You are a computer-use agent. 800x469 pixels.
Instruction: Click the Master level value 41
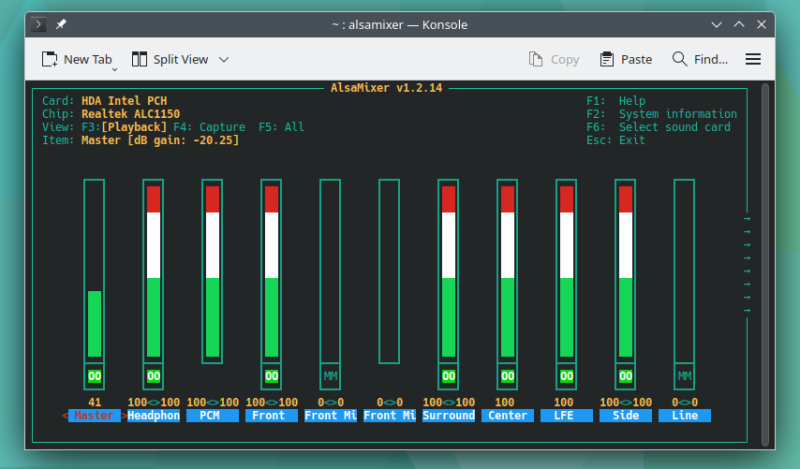[94, 402]
